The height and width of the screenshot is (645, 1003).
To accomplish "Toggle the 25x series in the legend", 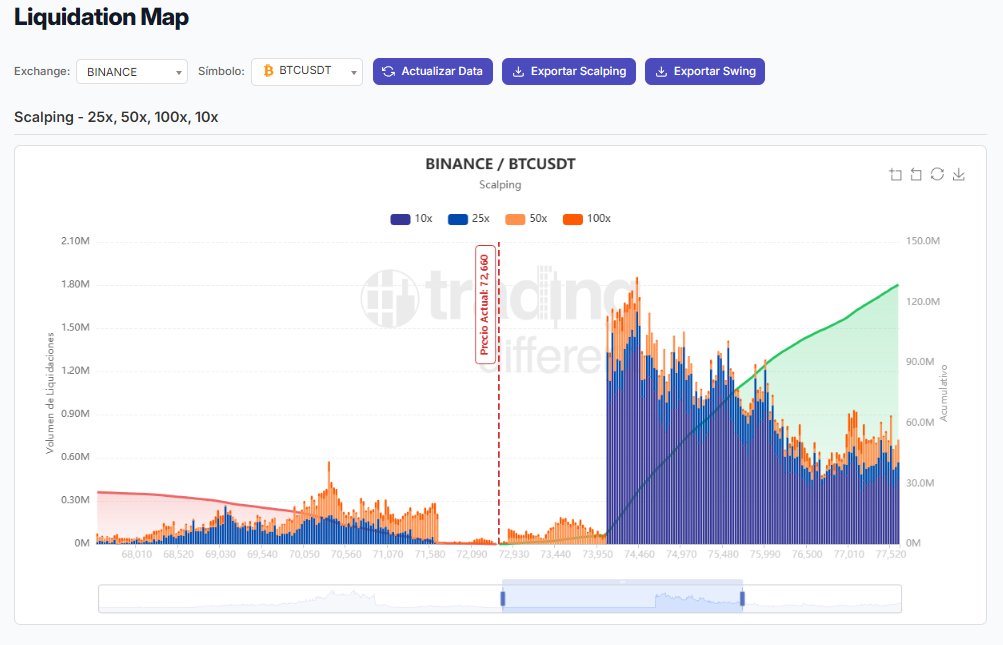I will [469, 219].
